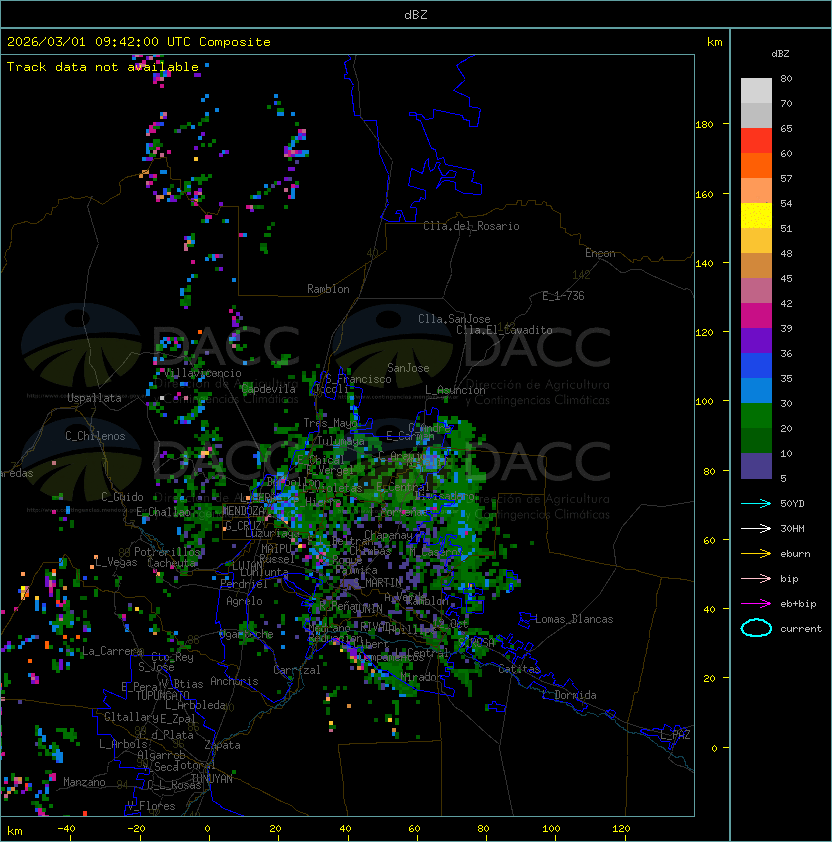
Task: Click the yellow eburn arrow in legend
Action: click(756, 553)
